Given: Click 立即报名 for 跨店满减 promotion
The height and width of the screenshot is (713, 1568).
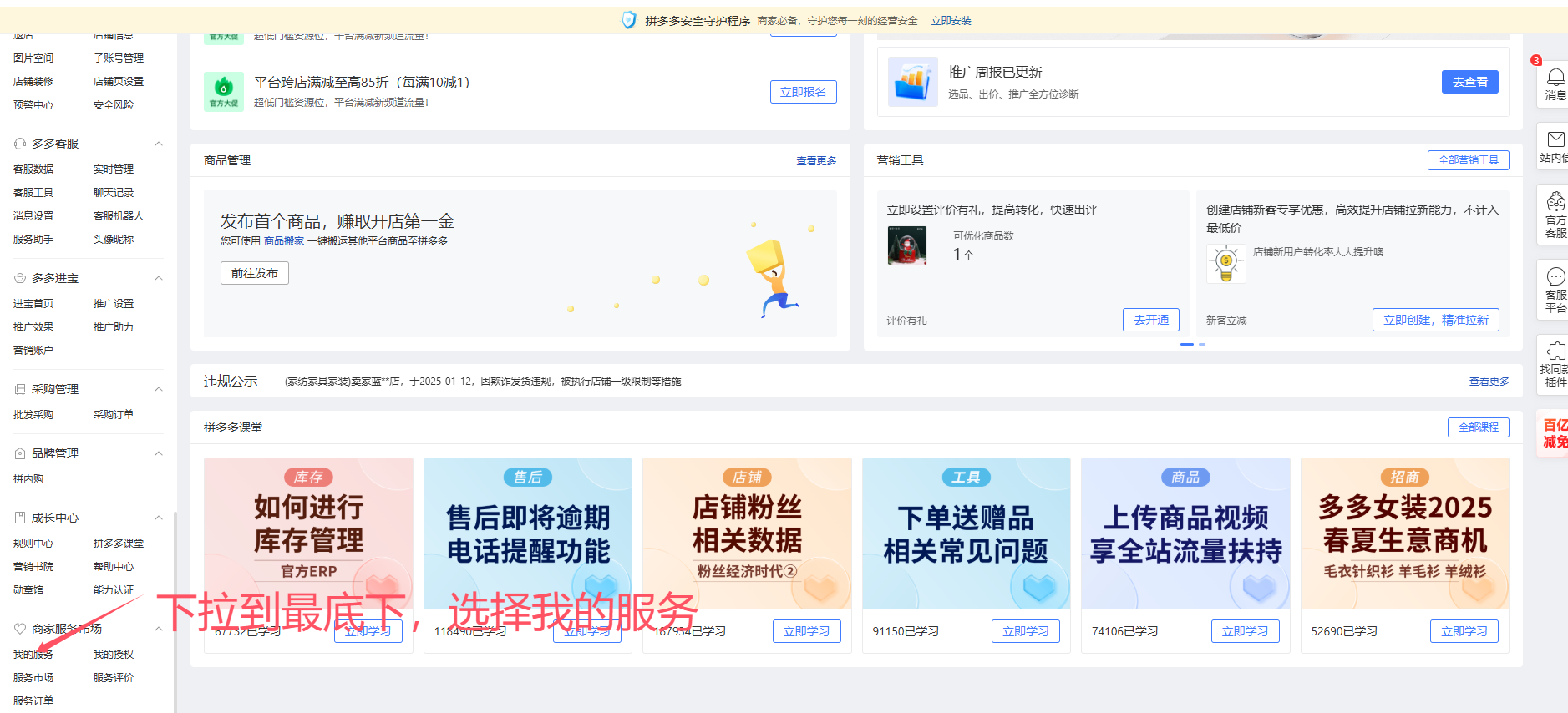Looking at the screenshot, I should pyautogui.click(x=803, y=92).
